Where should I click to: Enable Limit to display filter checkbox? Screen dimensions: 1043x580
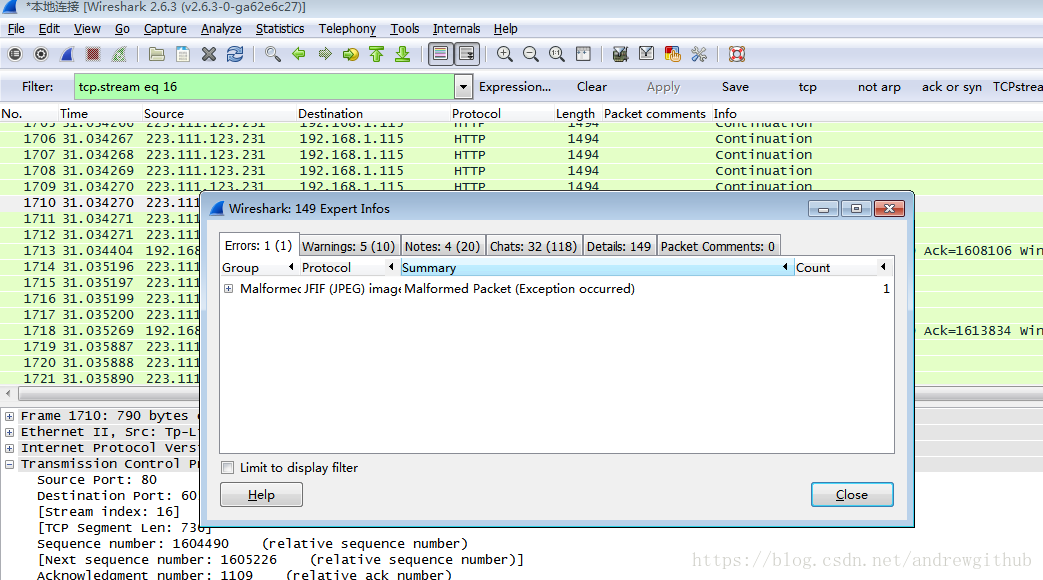tap(228, 468)
